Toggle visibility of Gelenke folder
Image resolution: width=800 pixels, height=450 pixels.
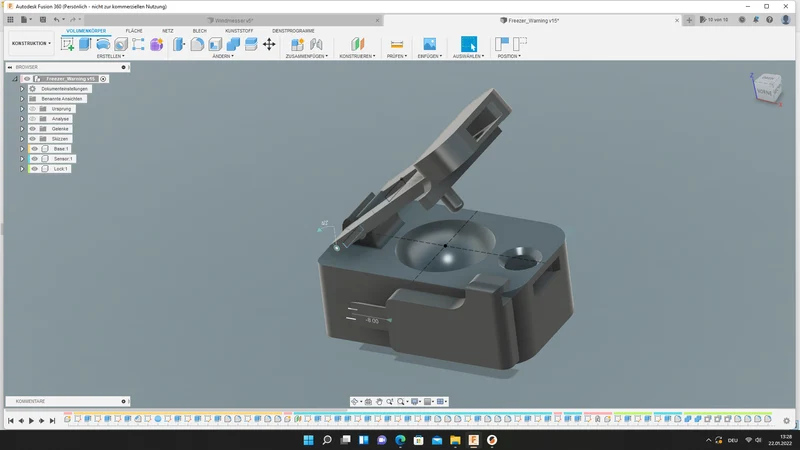[33, 129]
